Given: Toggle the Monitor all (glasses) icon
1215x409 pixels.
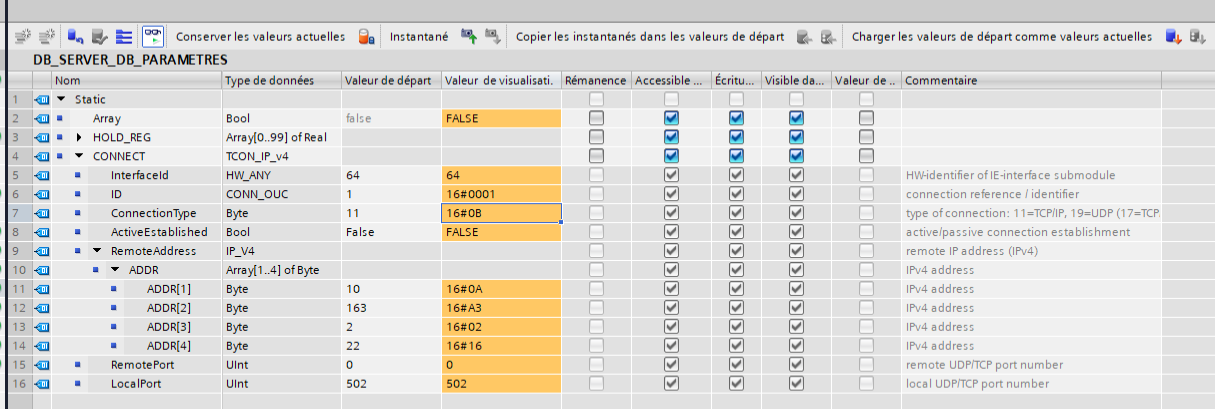Looking at the screenshot, I should click(152, 37).
